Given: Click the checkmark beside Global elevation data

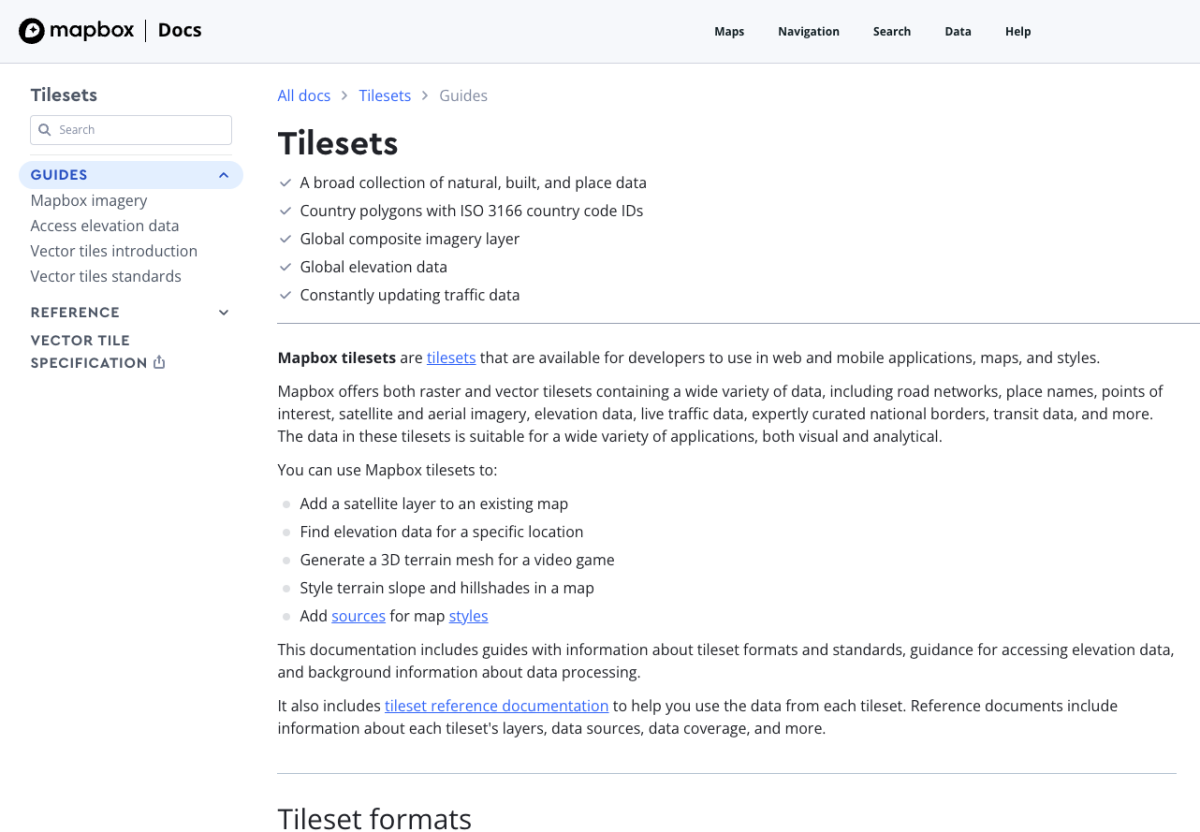Looking at the screenshot, I should (285, 267).
